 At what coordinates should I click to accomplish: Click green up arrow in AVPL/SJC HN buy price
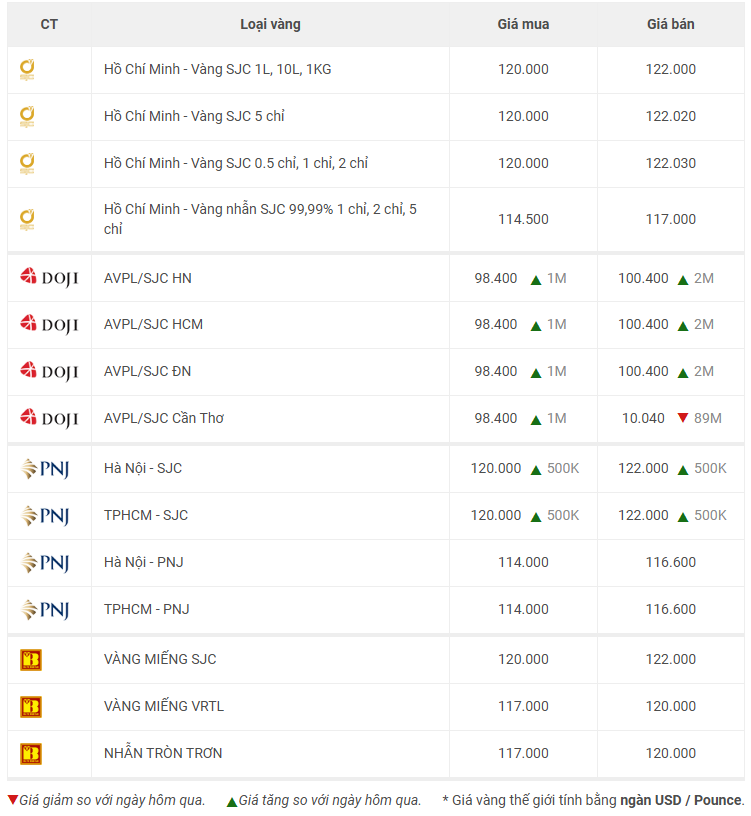coord(536,280)
